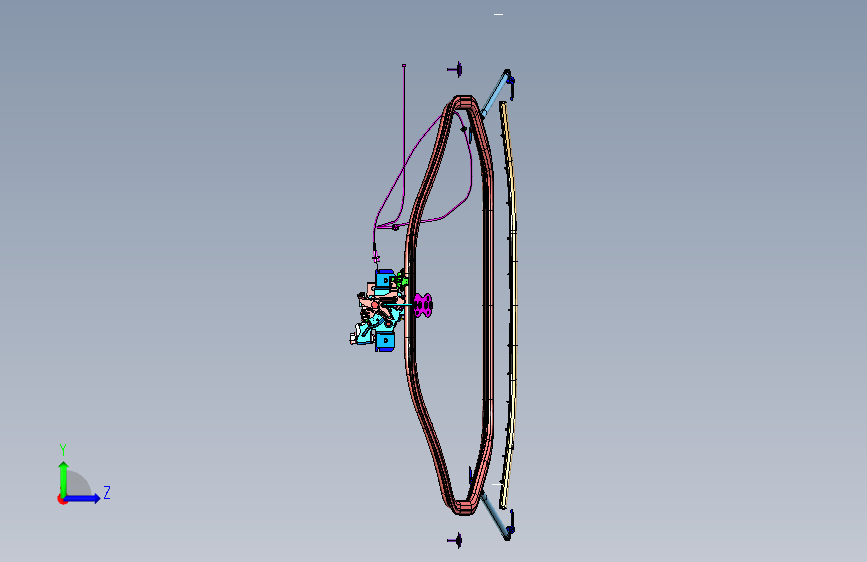Click the green Y axis arrow of triad
Image resolution: width=867 pixels, height=562 pixels.
pyautogui.click(x=64, y=478)
